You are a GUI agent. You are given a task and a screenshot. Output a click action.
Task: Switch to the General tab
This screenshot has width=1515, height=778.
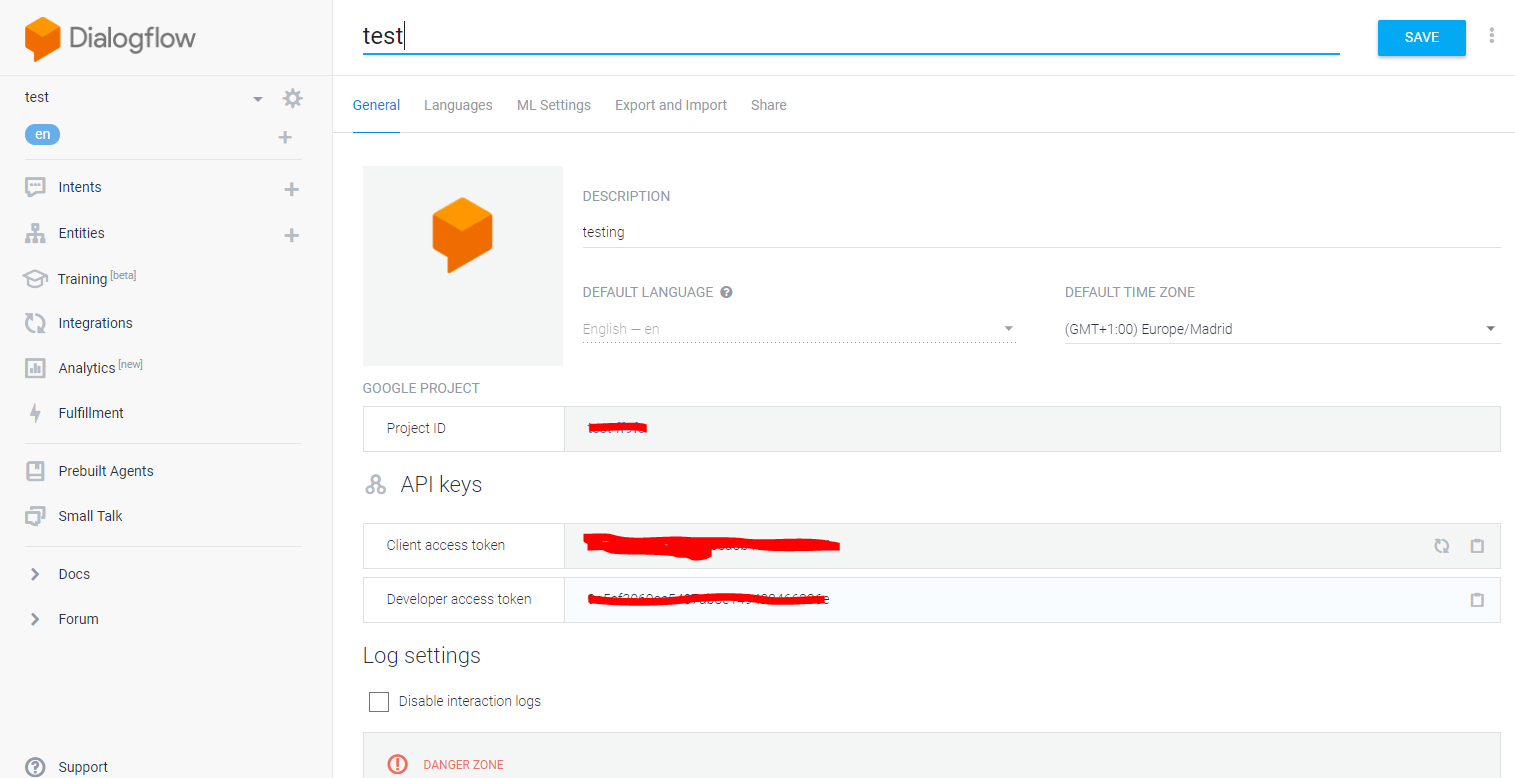pos(376,105)
